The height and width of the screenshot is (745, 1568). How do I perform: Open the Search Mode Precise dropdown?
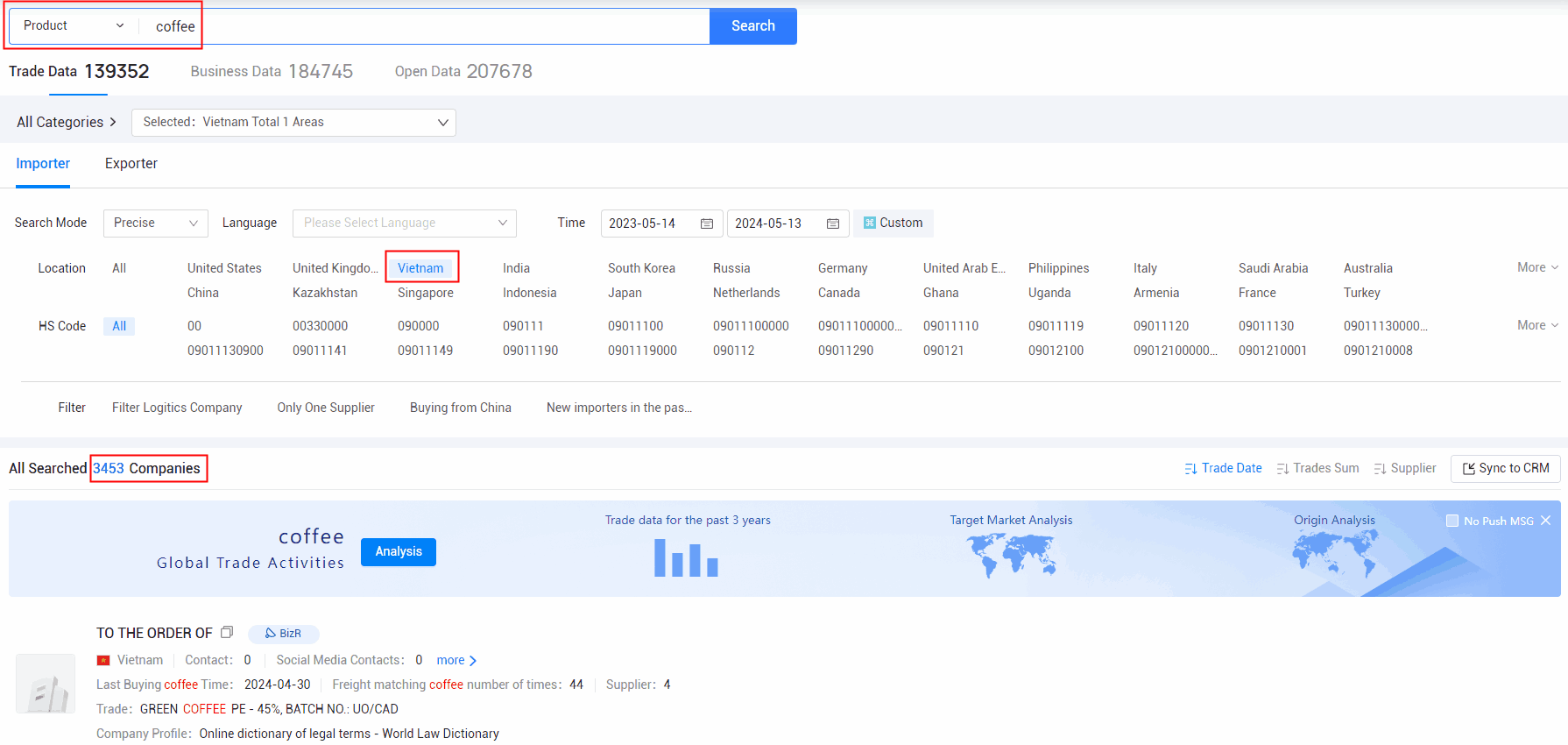156,223
